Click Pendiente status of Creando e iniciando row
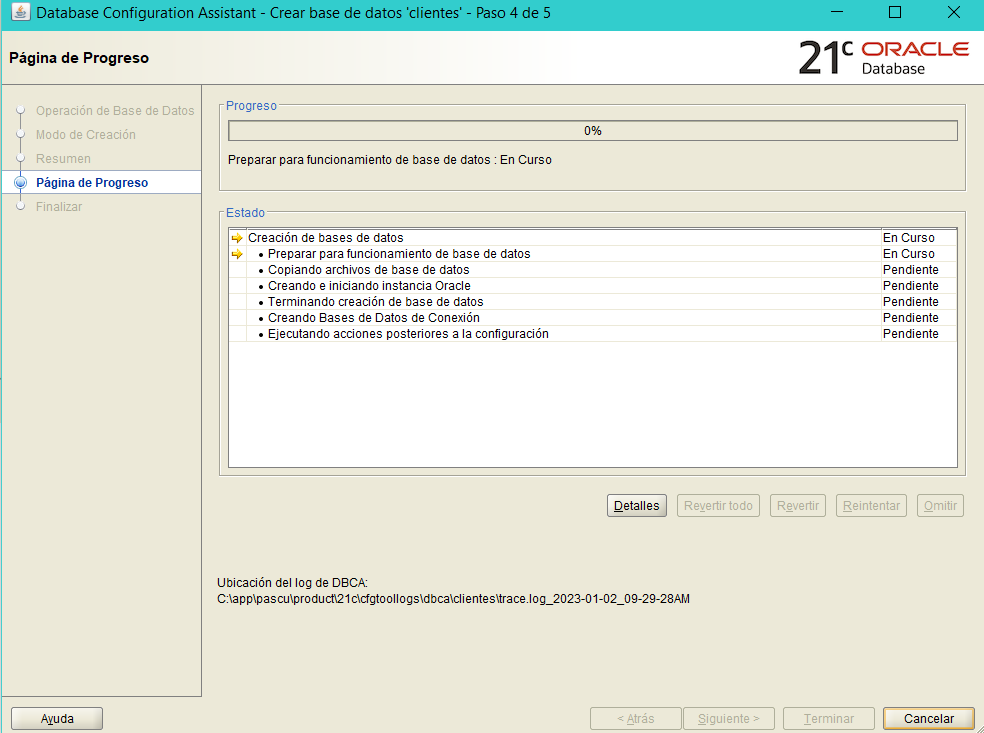This screenshot has height=733, width=984. [x=911, y=286]
